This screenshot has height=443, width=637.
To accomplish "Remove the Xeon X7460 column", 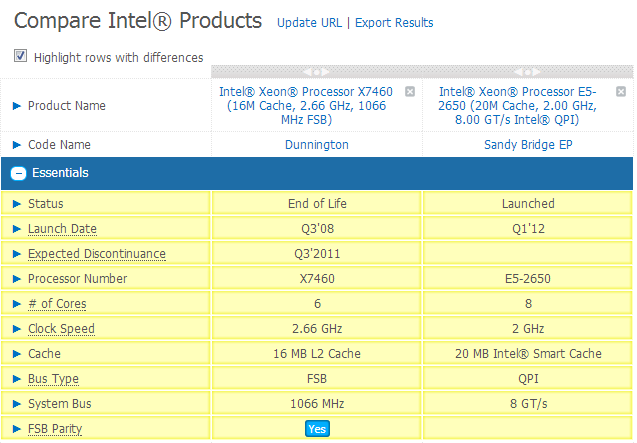I will [410, 92].
